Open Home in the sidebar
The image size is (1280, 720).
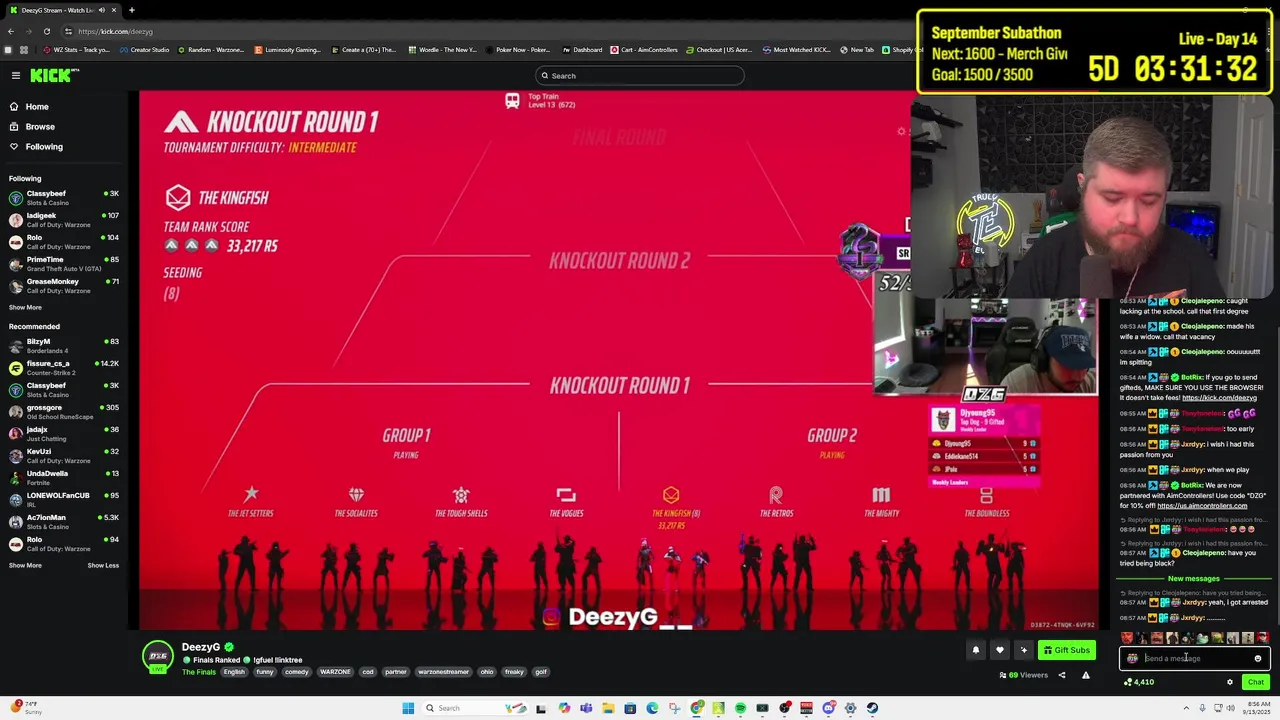tap(37, 106)
